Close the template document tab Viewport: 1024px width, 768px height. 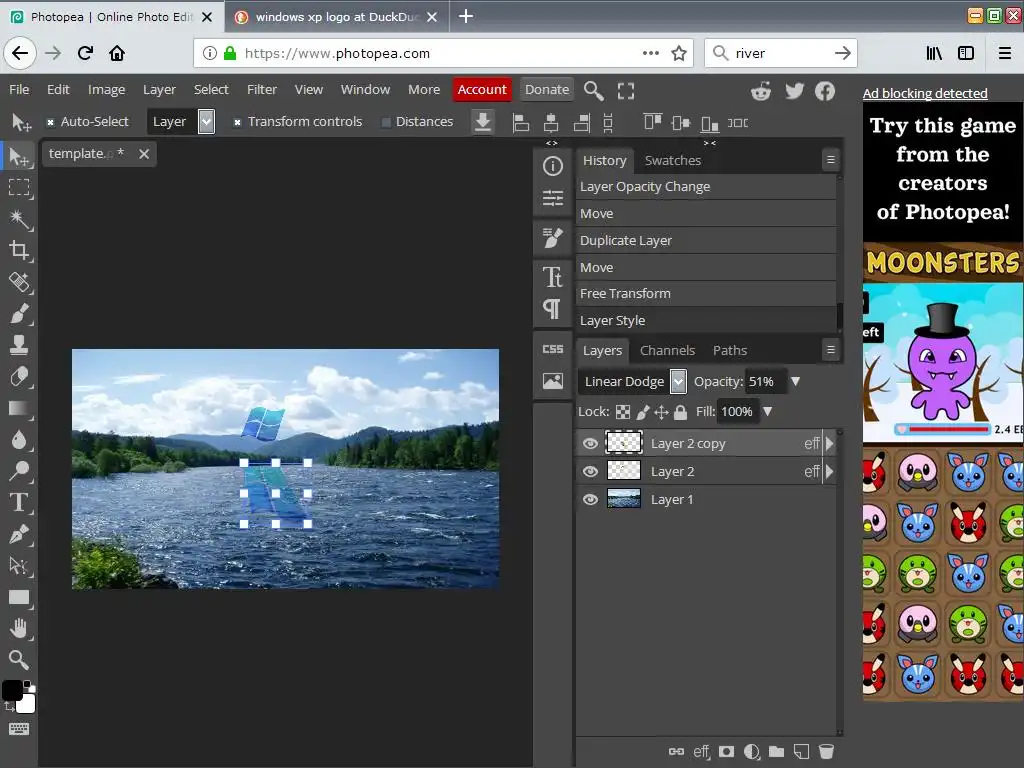(x=144, y=154)
